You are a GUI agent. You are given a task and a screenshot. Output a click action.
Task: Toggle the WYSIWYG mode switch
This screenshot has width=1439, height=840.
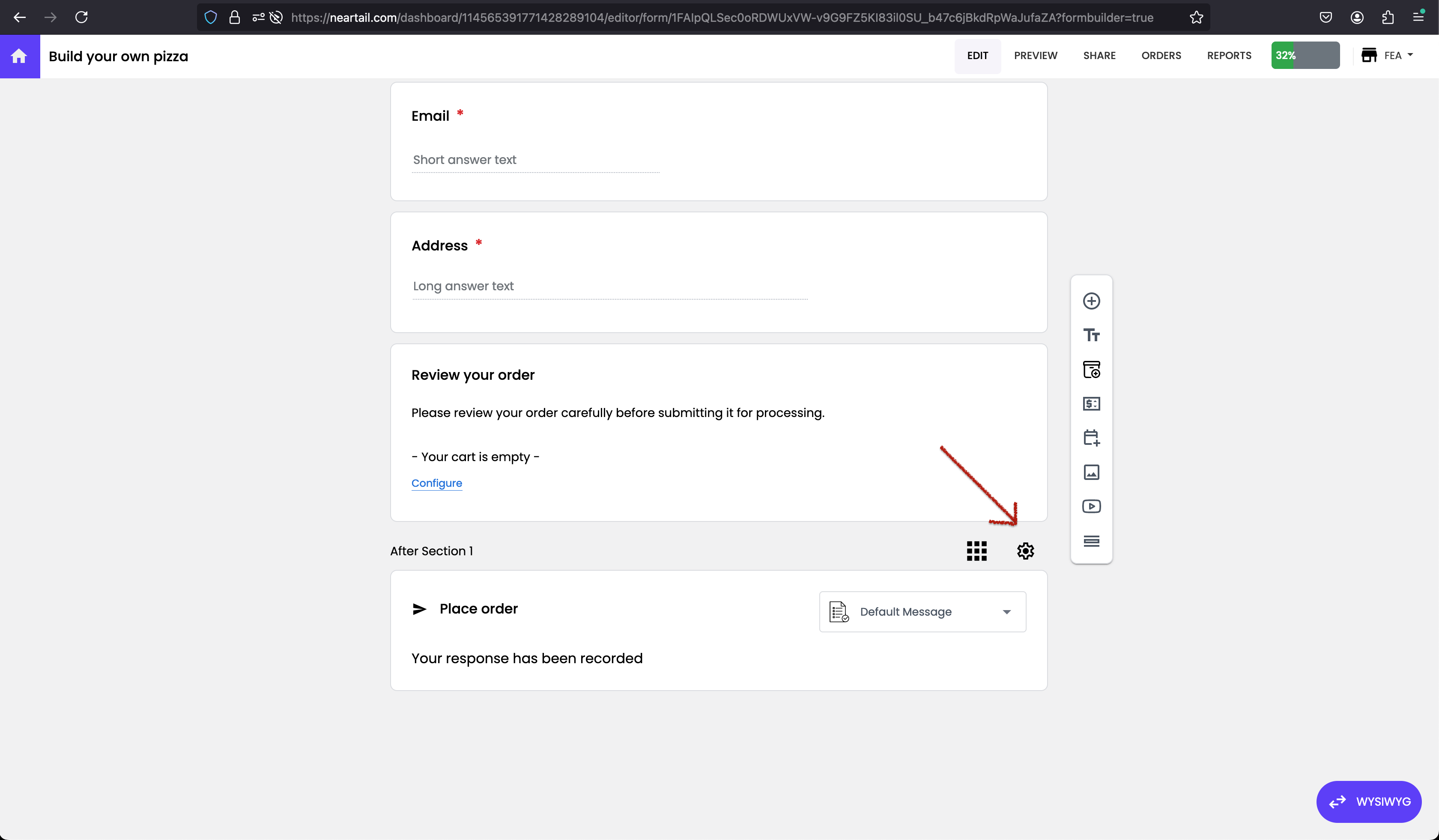pos(1368,801)
